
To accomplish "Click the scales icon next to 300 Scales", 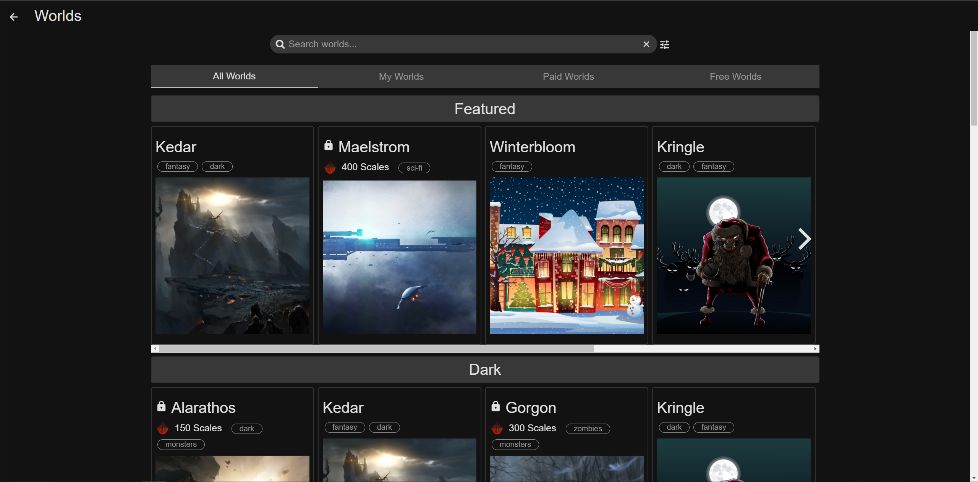I will click(498, 428).
